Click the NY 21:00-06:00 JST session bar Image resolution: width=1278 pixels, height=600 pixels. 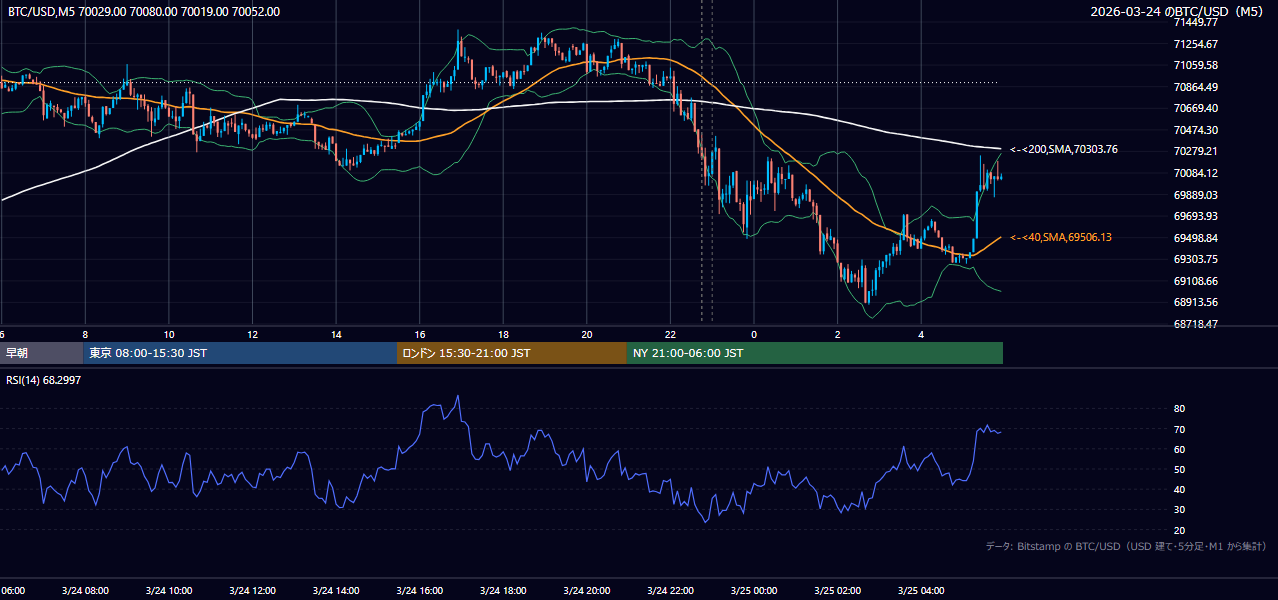[815, 353]
